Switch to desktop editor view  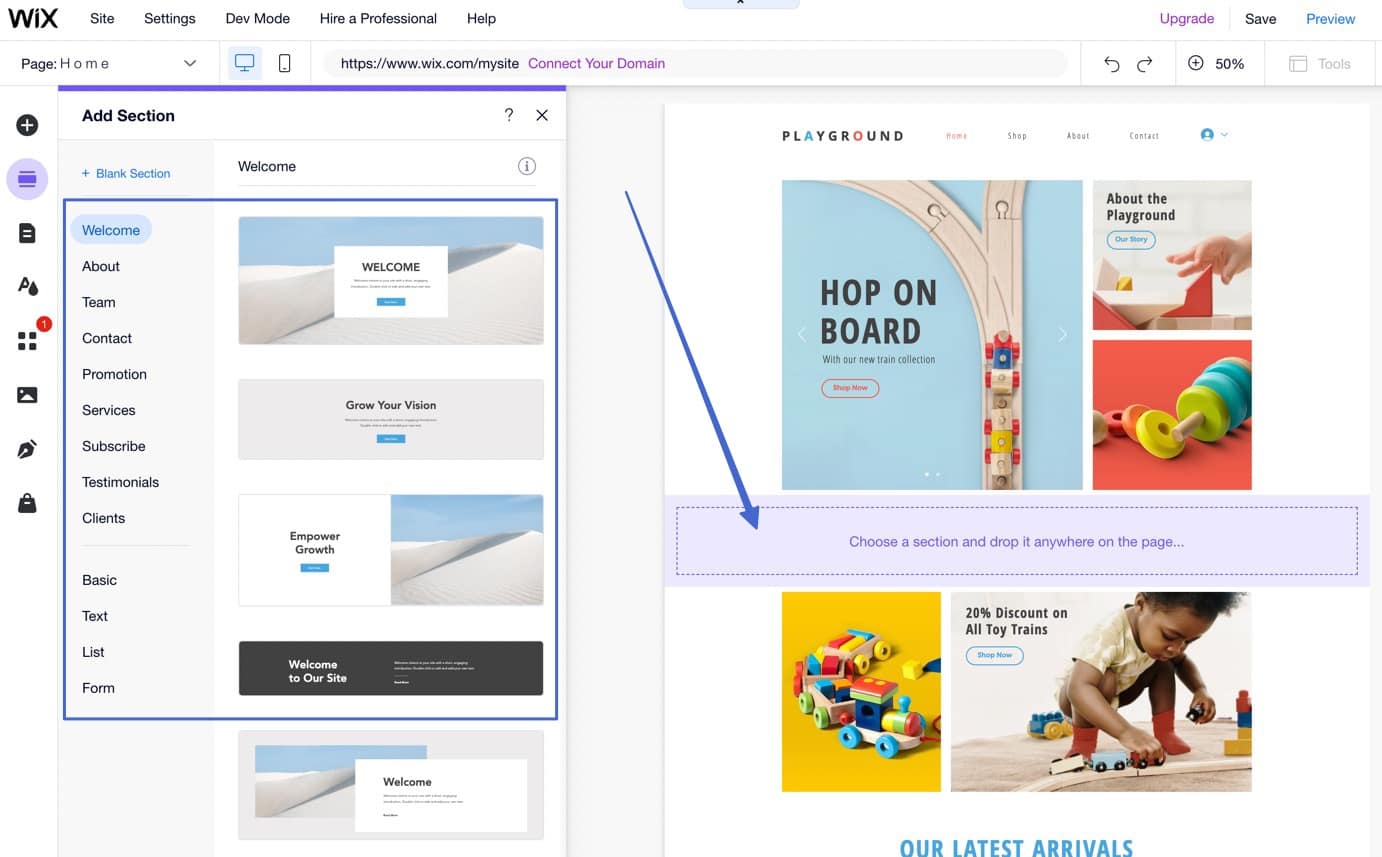[x=242, y=62]
